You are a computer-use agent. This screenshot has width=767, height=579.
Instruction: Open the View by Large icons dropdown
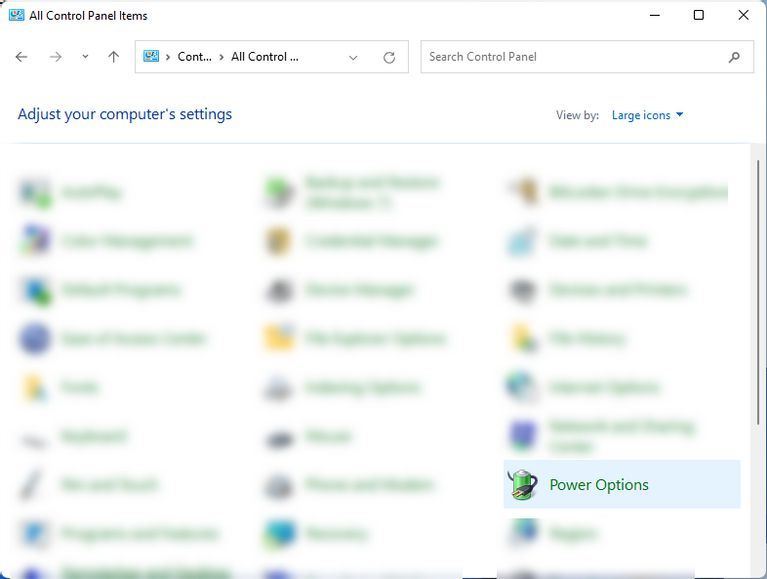pos(648,115)
